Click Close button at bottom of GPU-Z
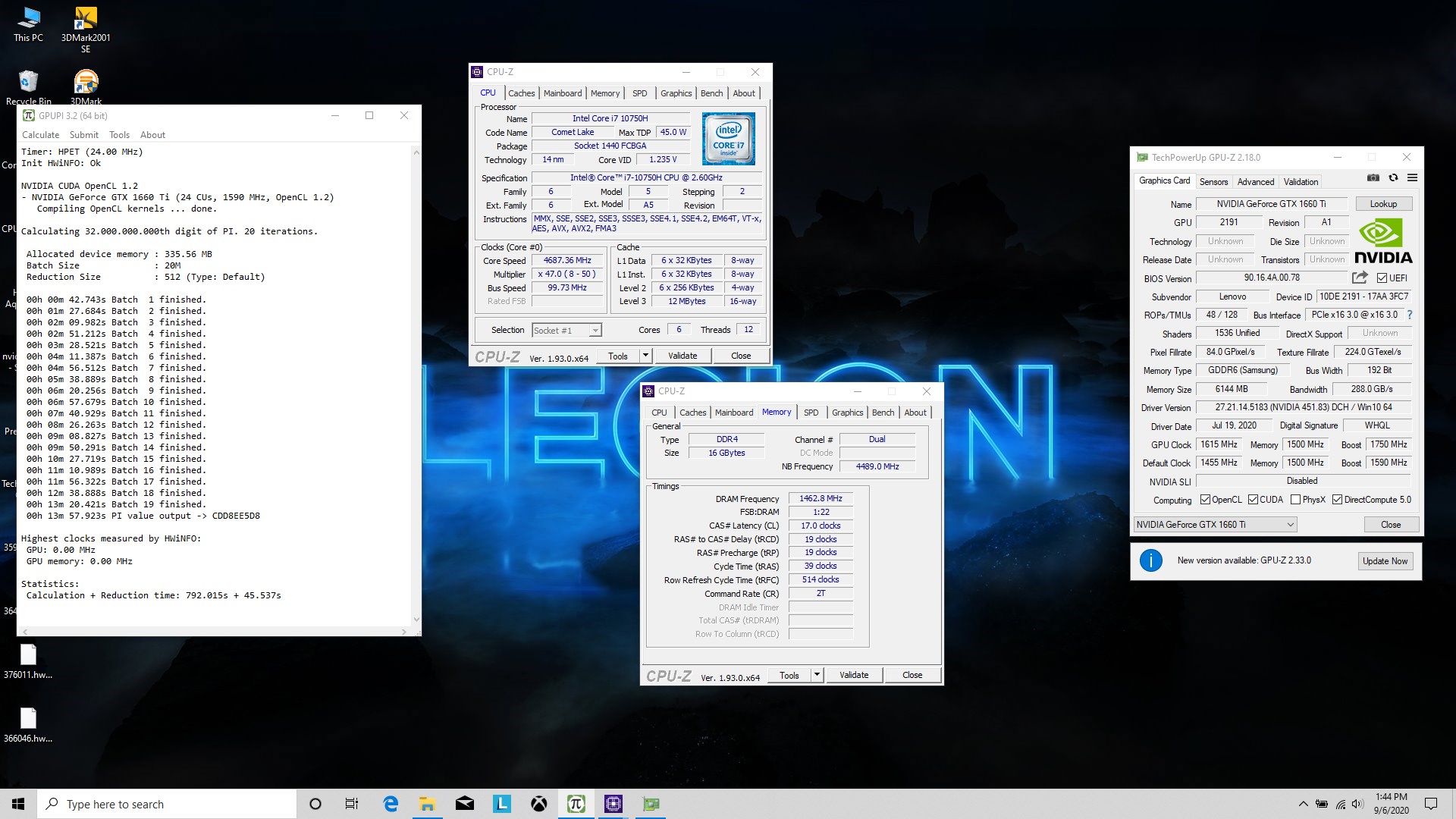This screenshot has height=819, width=1456. [x=1391, y=525]
